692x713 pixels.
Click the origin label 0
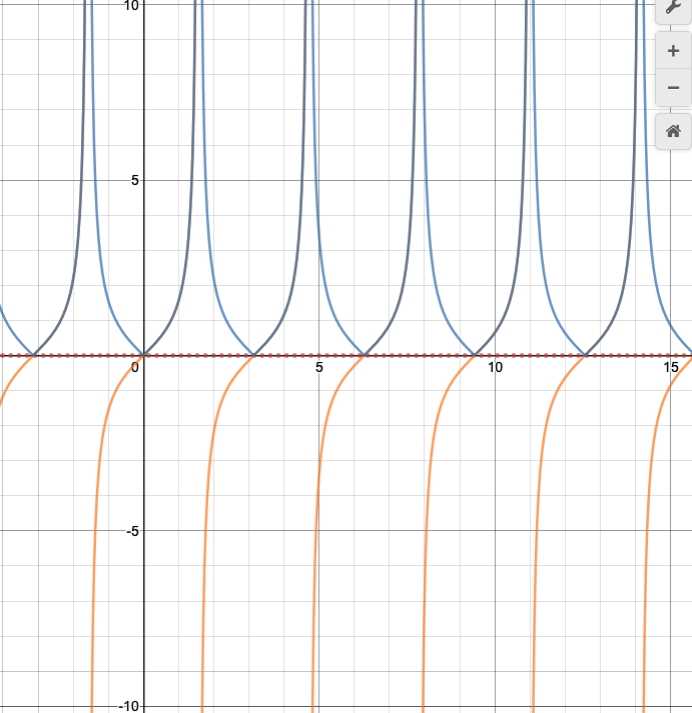coord(135,368)
